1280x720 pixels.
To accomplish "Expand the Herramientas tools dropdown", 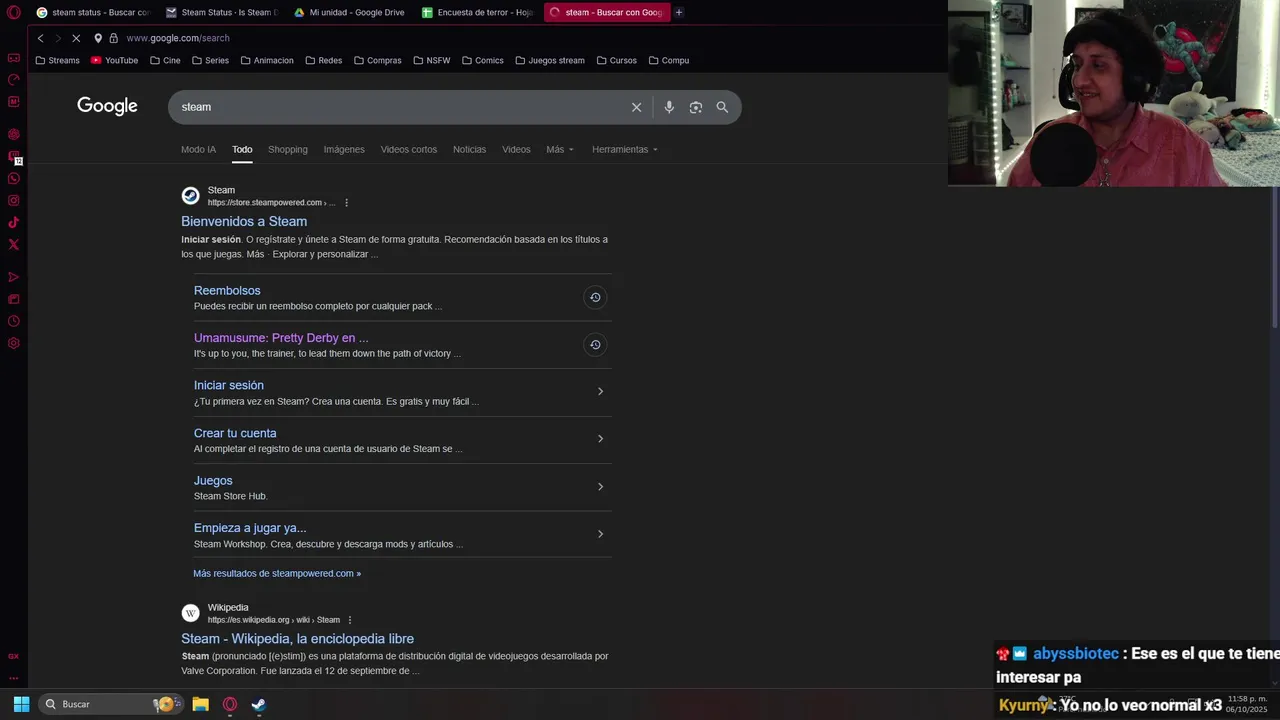I will point(625,149).
